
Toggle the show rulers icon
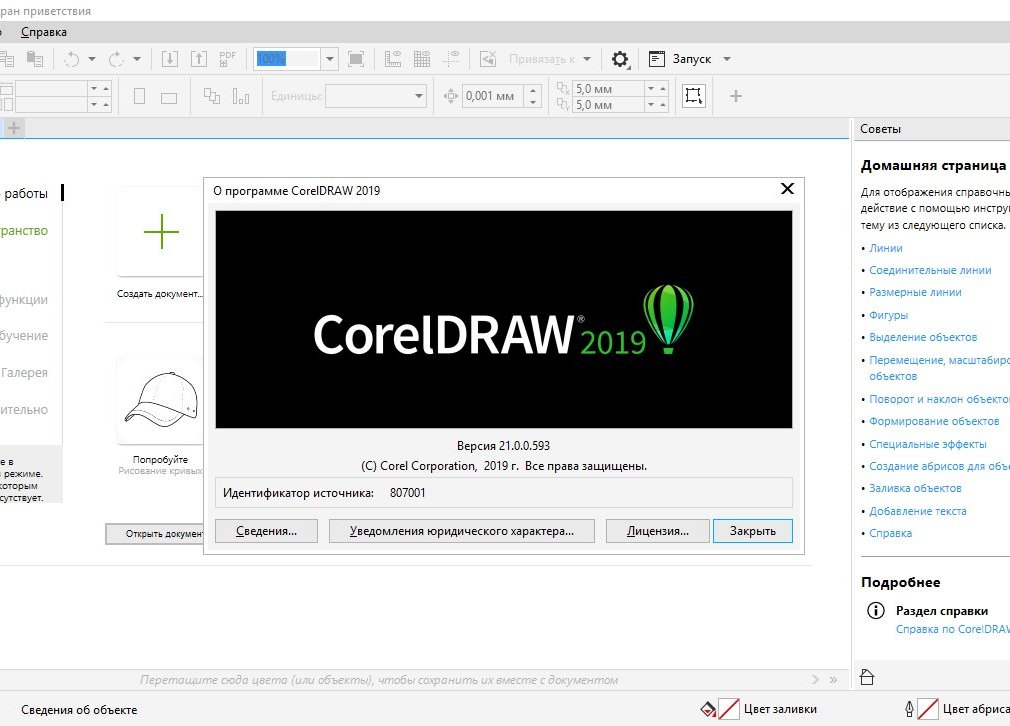point(393,59)
